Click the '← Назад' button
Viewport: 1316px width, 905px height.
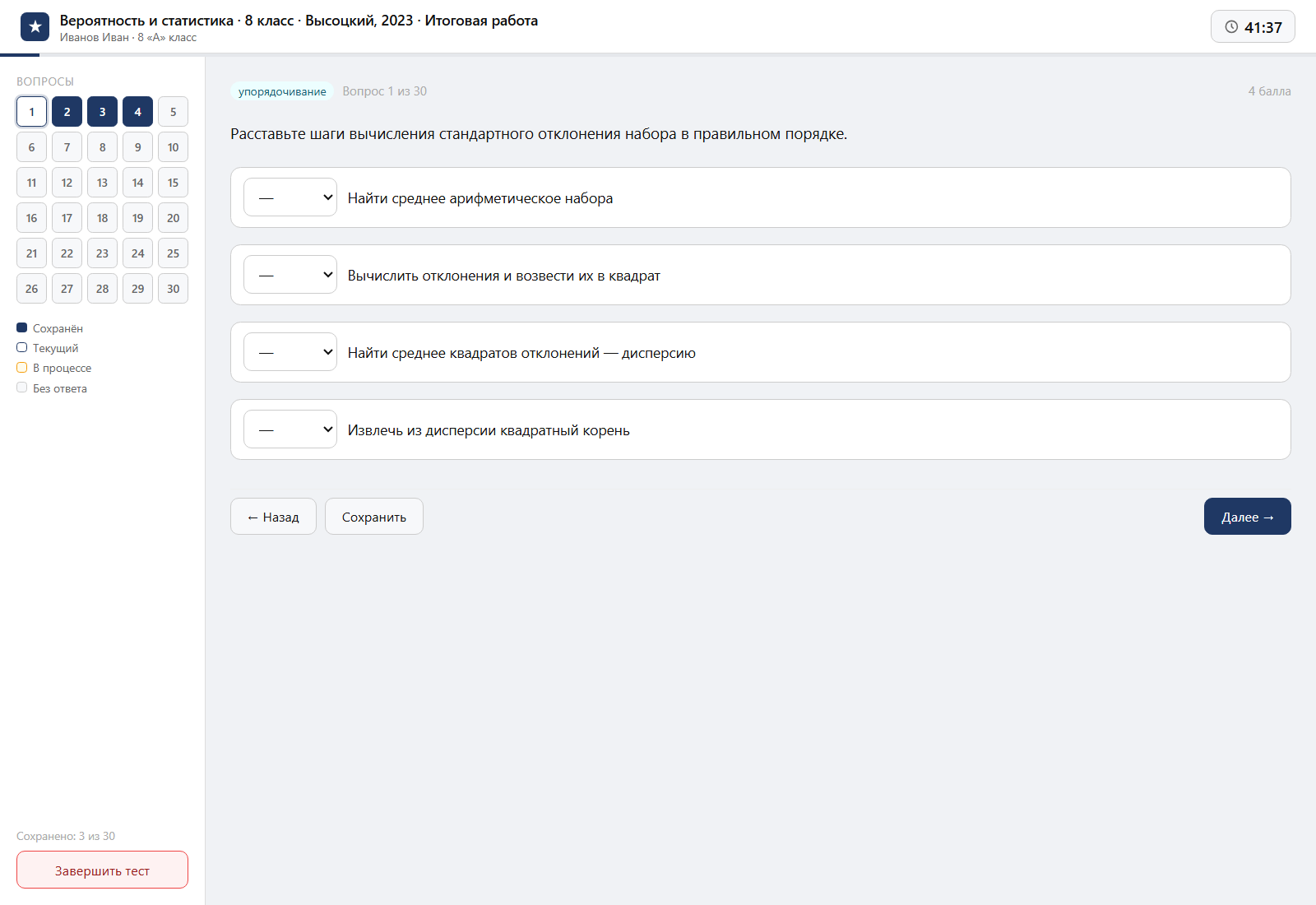tap(273, 517)
